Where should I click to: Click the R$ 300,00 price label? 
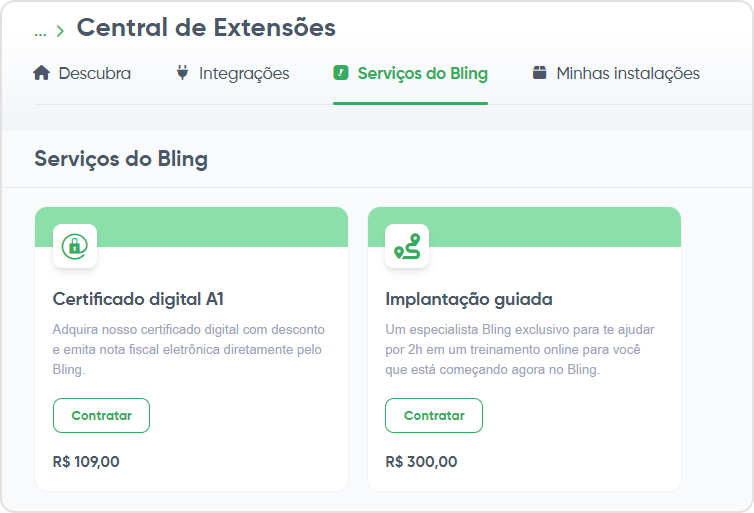pos(421,462)
